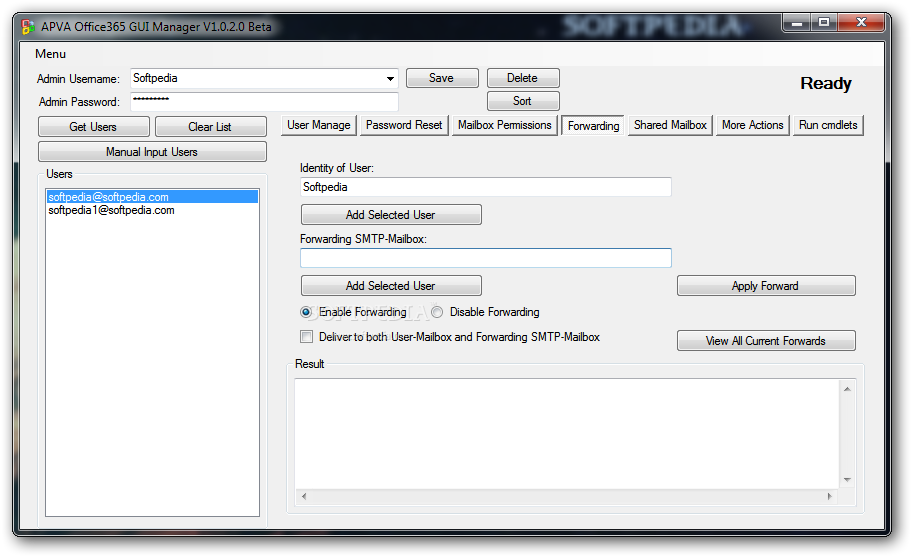The image size is (912, 557).
Task: Click the Admin Password field
Action: (x=265, y=102)
